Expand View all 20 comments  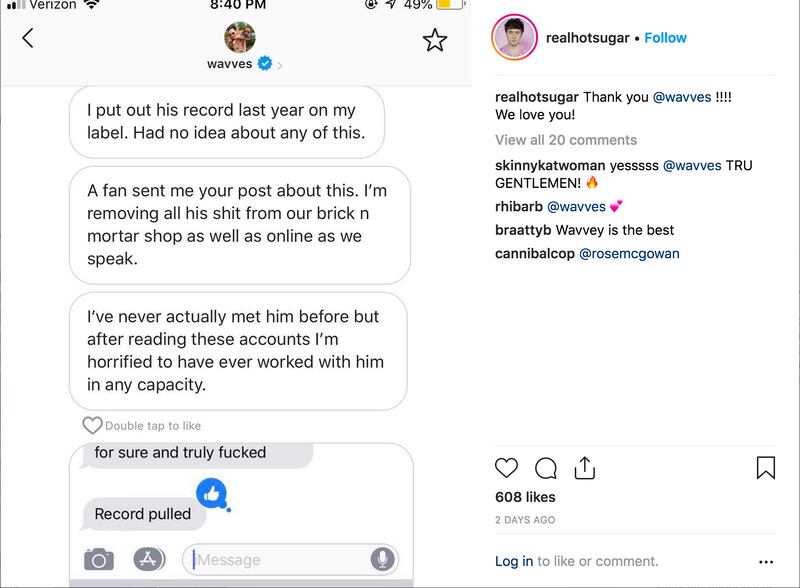[x=565, y=140]
